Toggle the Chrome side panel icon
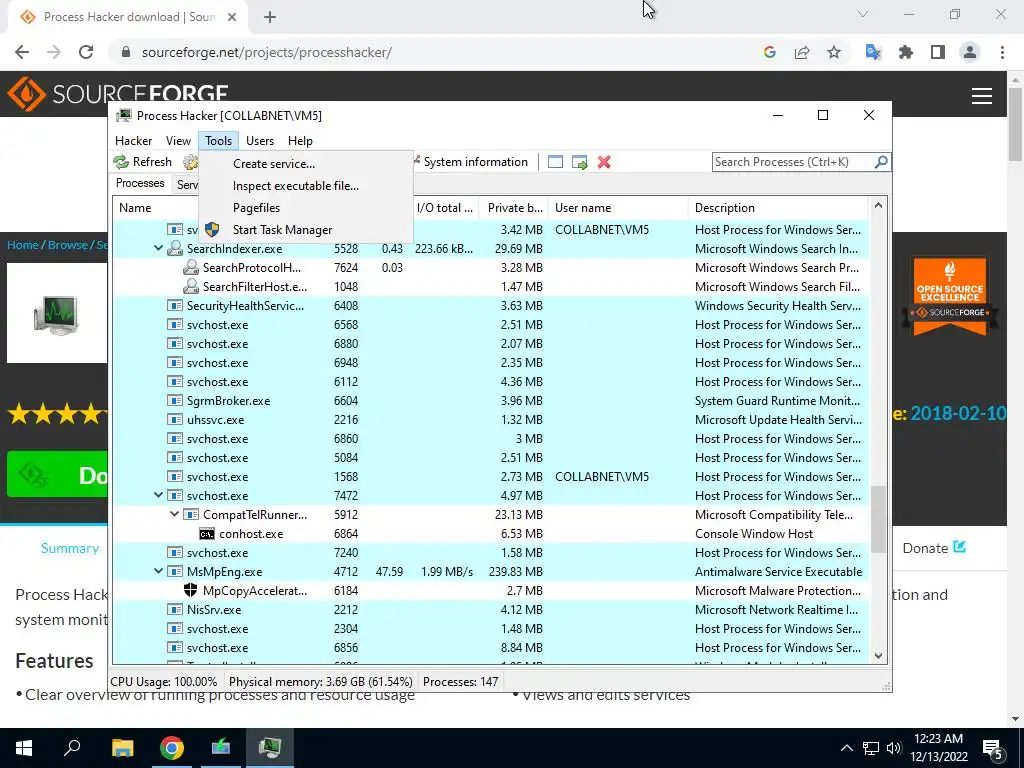 938,52
